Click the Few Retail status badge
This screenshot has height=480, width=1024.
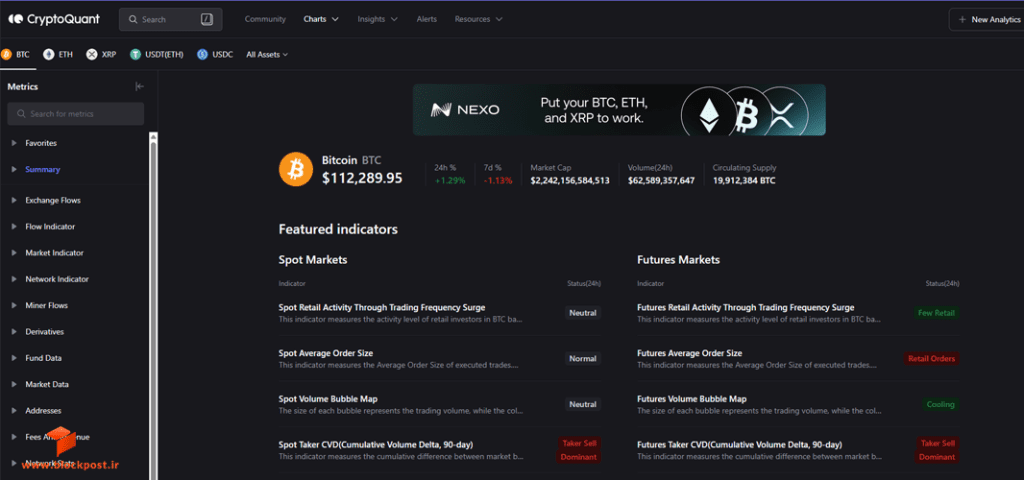[x=936, y=313]
